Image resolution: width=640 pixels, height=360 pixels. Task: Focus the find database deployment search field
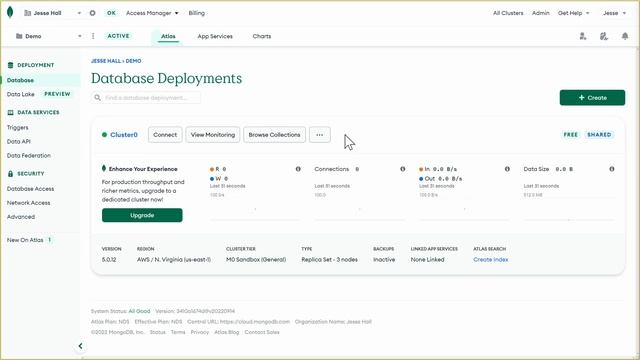point(146,98)
